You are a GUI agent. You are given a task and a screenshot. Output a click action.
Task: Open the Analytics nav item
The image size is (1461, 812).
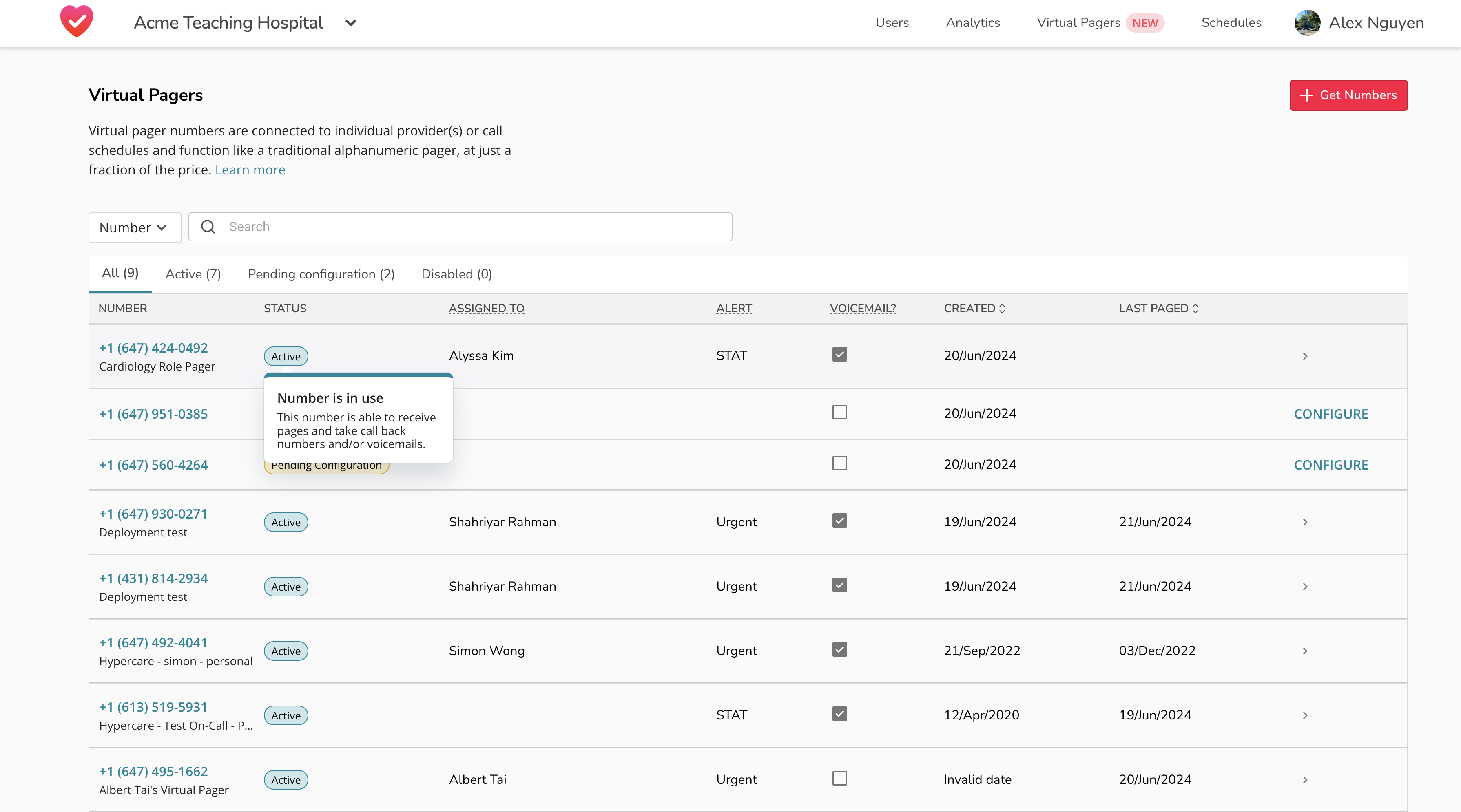973,23
